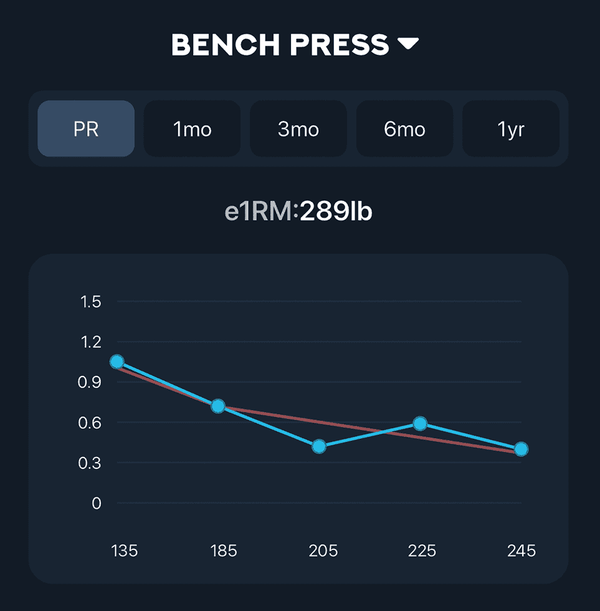Viewport: 600px width, 611px height.
Task: Select the PR time range tab
Action: pyautogui.click(x=86, y=129)
